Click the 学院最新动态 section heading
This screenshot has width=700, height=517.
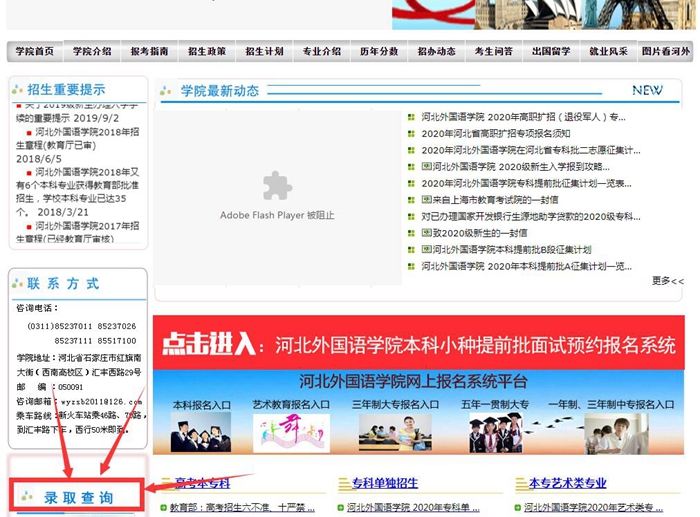pos(220,91)
